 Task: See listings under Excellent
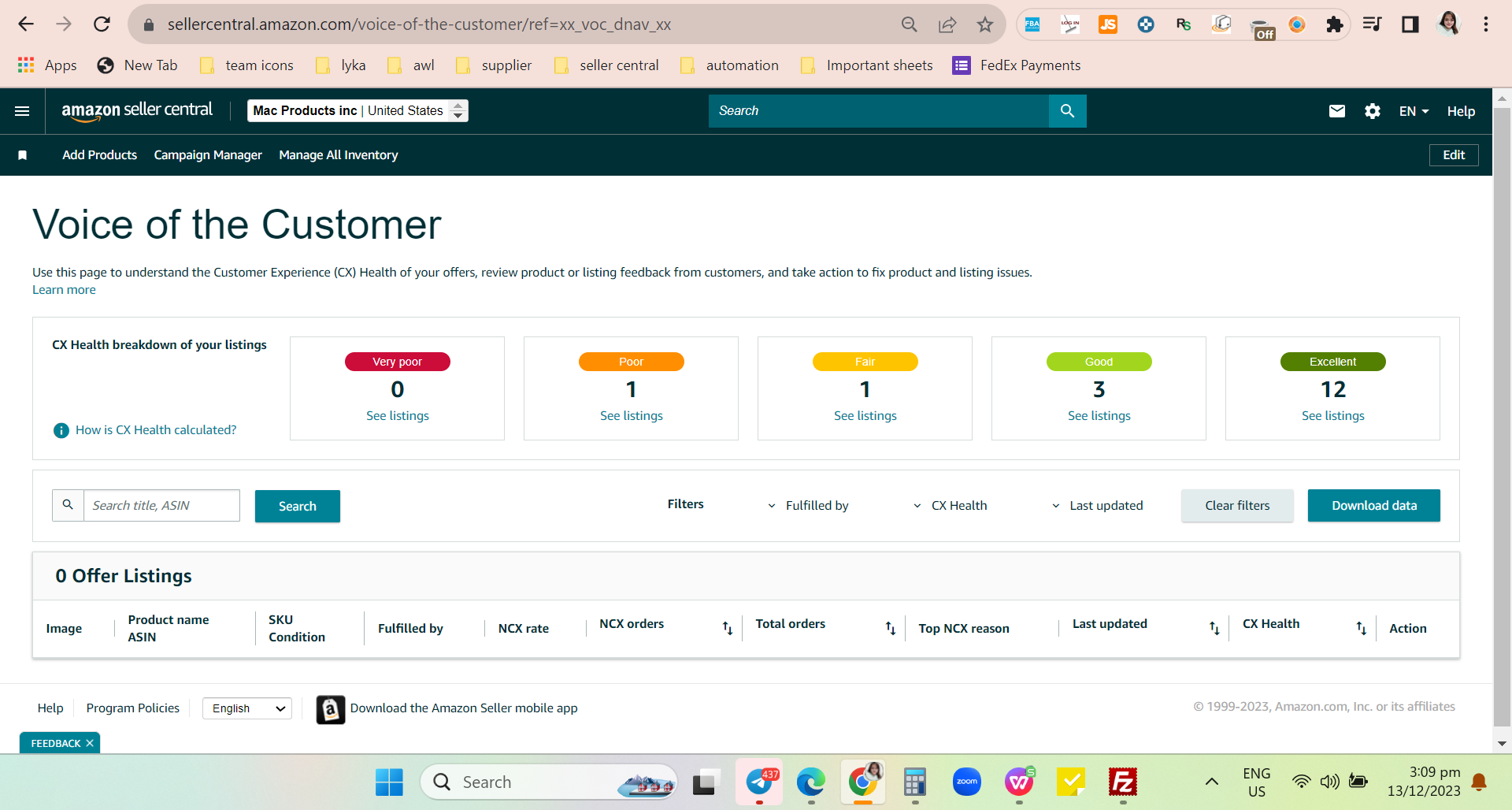tap(1333, 416)
